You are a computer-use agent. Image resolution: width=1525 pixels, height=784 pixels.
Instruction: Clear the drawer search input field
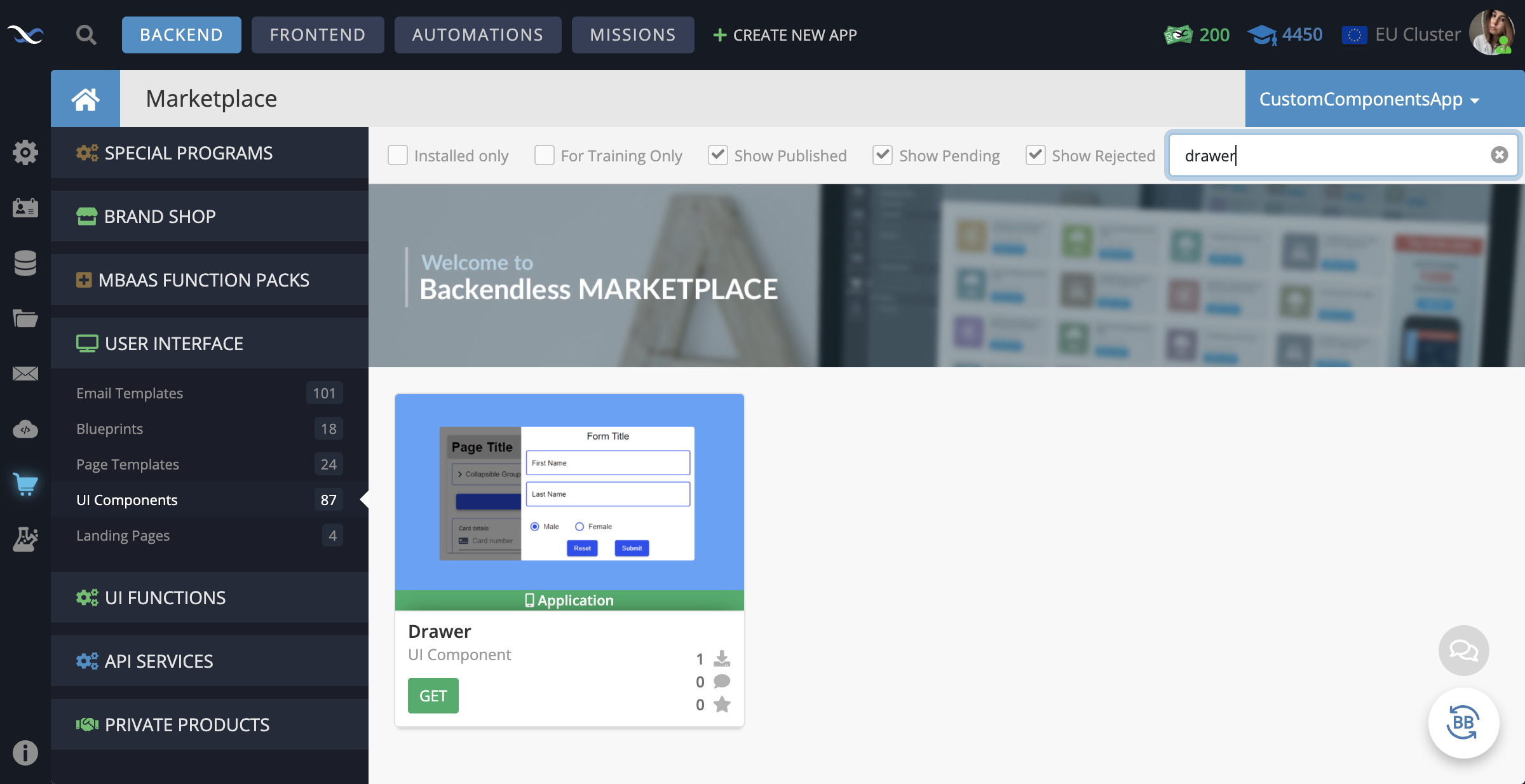coord(1499,155)
